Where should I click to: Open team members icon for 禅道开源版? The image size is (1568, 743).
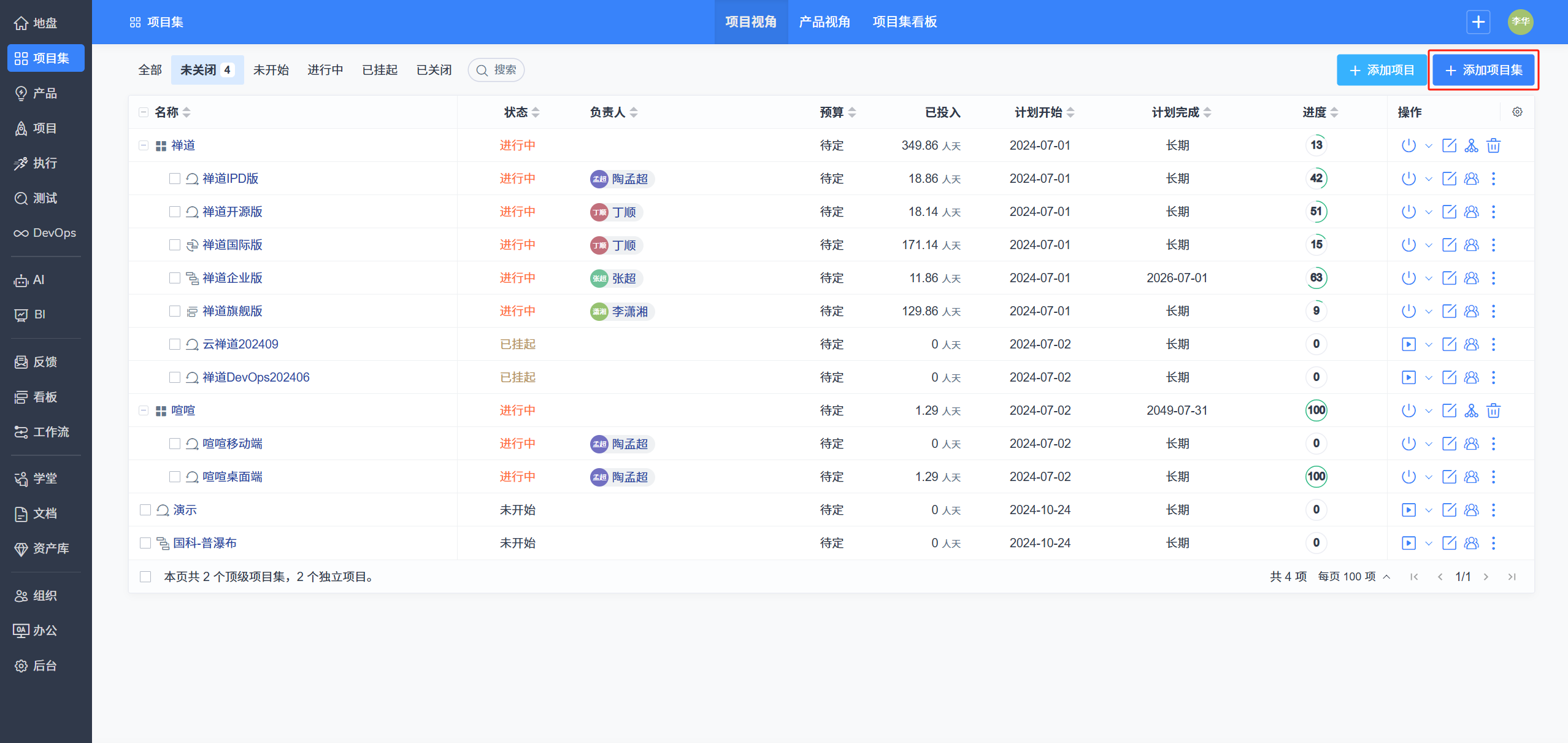tap(1471, 212)
